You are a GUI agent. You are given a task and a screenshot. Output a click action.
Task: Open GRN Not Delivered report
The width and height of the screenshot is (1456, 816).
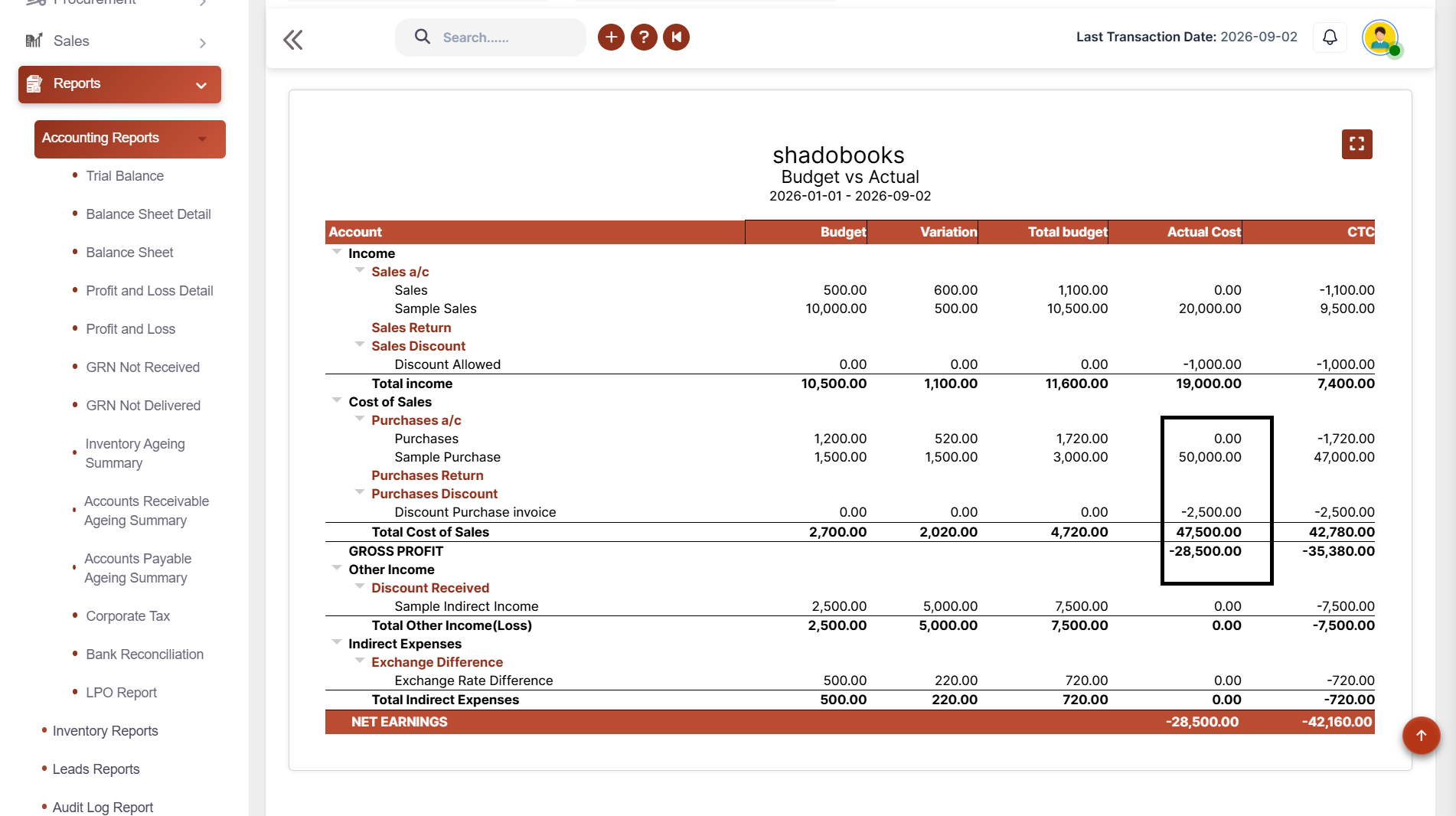point(143,406)
